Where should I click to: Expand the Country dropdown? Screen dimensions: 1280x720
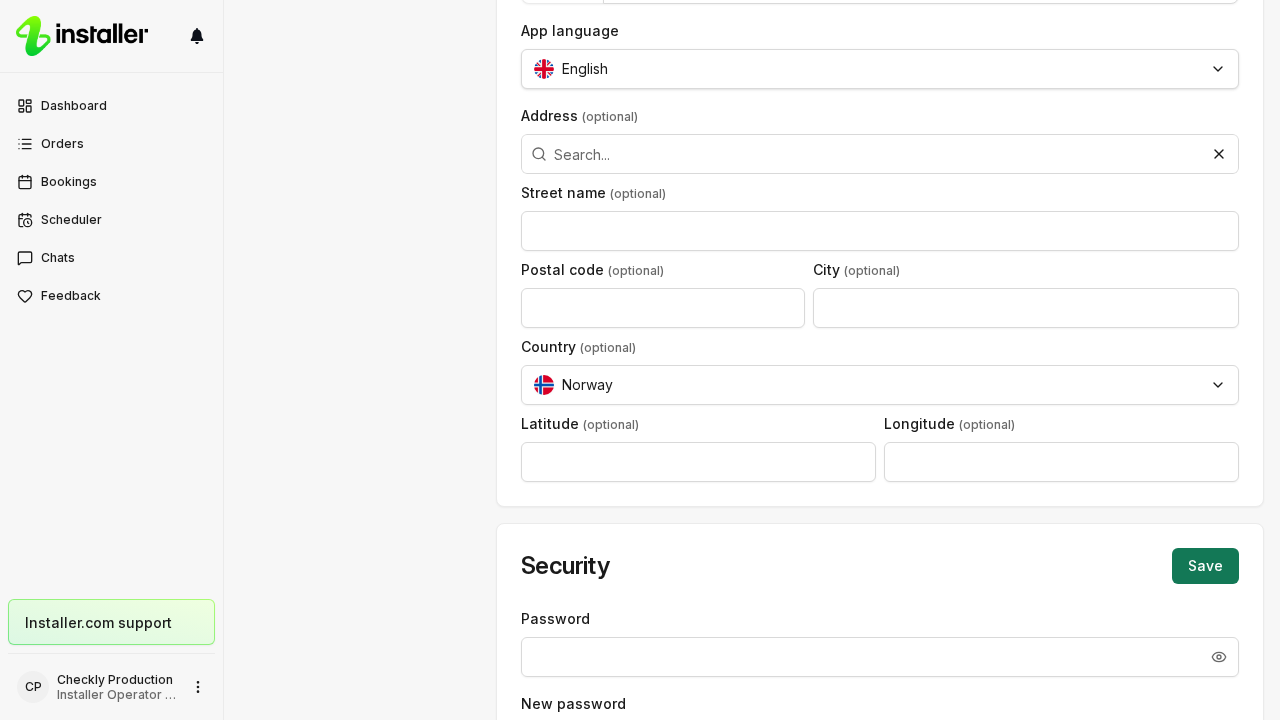pyautogui.click(x=880, y=385)
